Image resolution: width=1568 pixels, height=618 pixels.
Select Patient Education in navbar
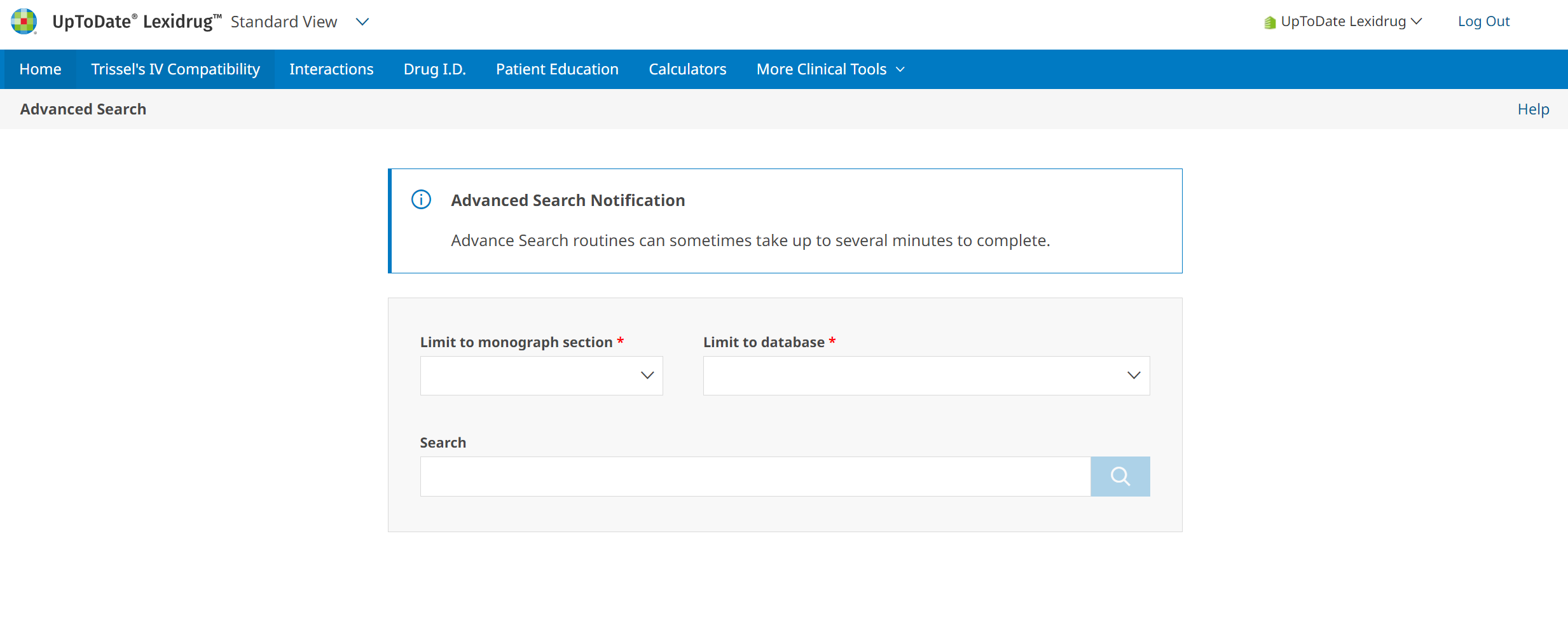557,69
